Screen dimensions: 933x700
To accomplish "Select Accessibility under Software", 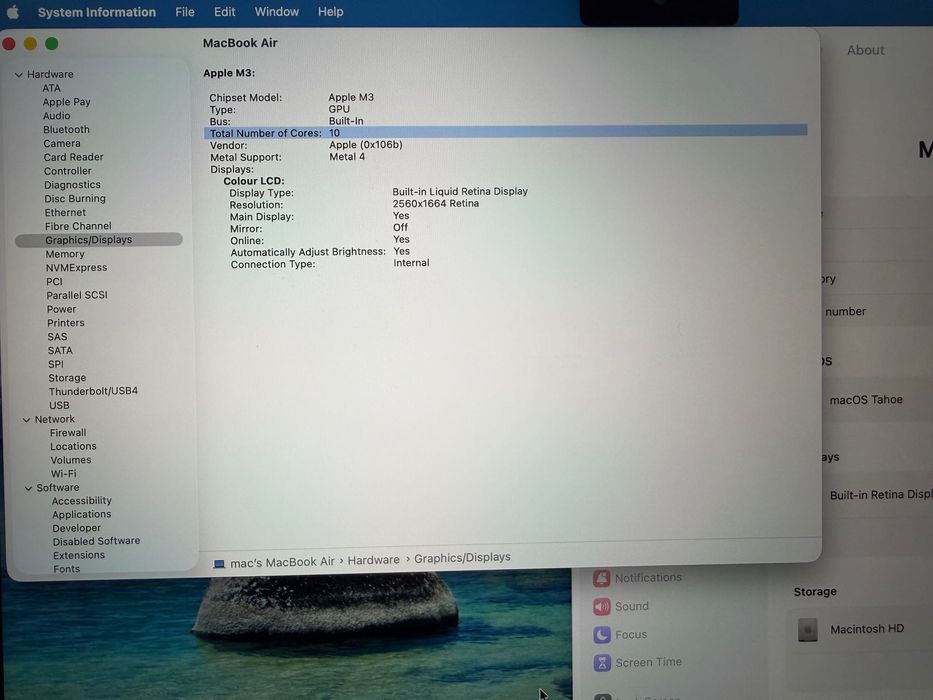I will coord(82,501).
